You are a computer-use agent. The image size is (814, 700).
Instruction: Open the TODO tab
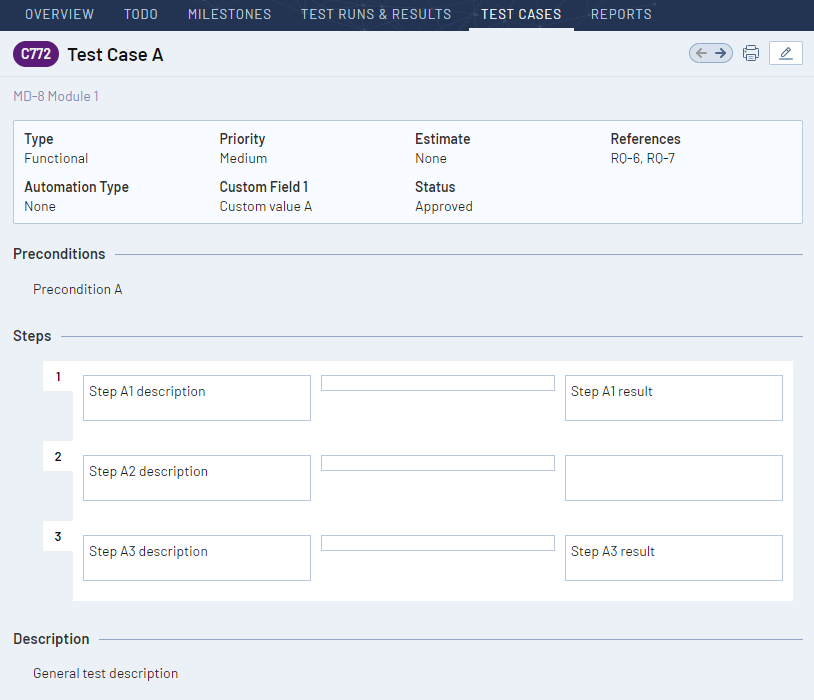tap(140, 14)
